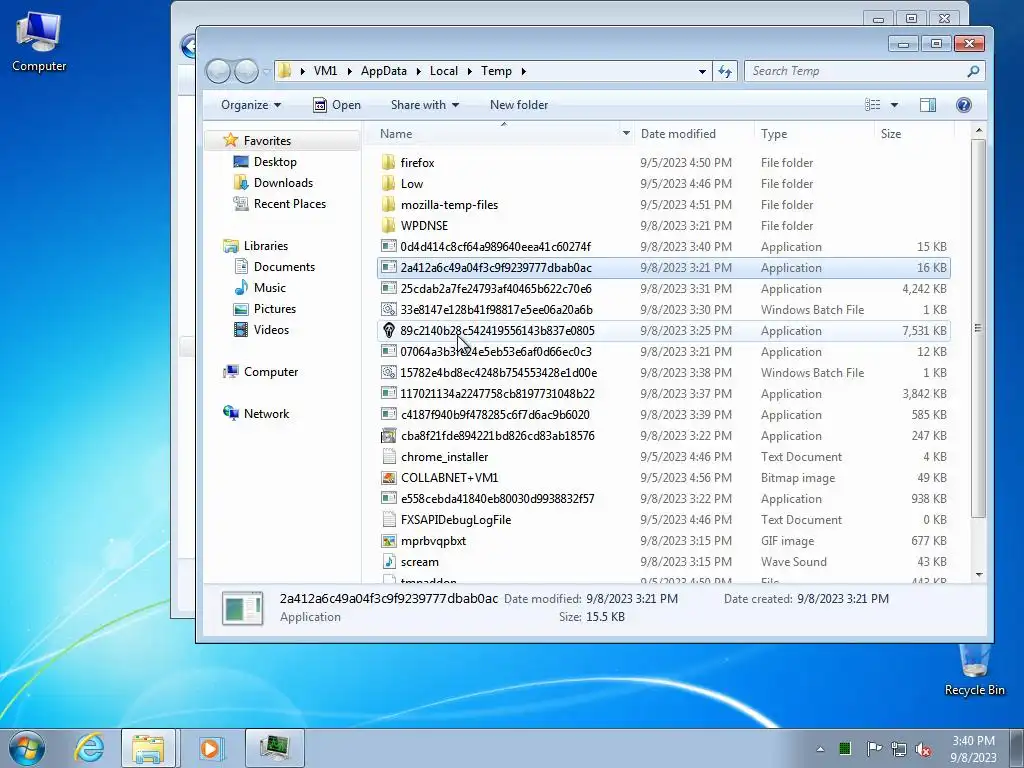Sort by Size column header
This screenshot has width=1024, height=768.
[x=913, y=133]
